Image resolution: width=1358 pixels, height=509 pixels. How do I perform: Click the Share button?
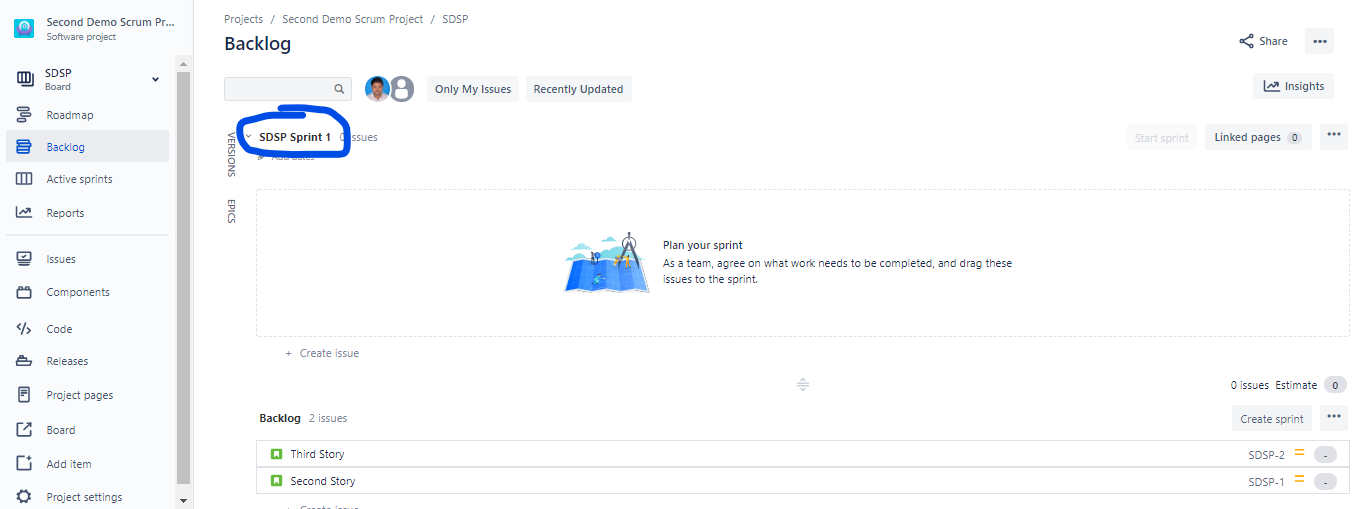(1263, 41)
